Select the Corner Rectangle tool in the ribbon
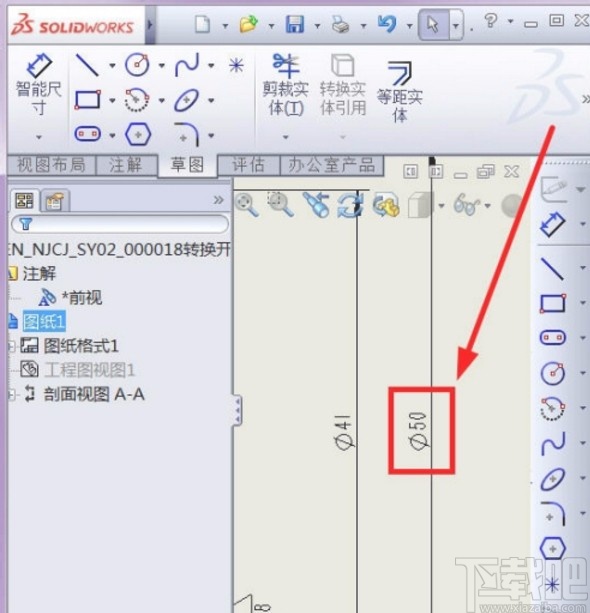The height and width of the screenshot is (613, 590). tap(87, 100)
